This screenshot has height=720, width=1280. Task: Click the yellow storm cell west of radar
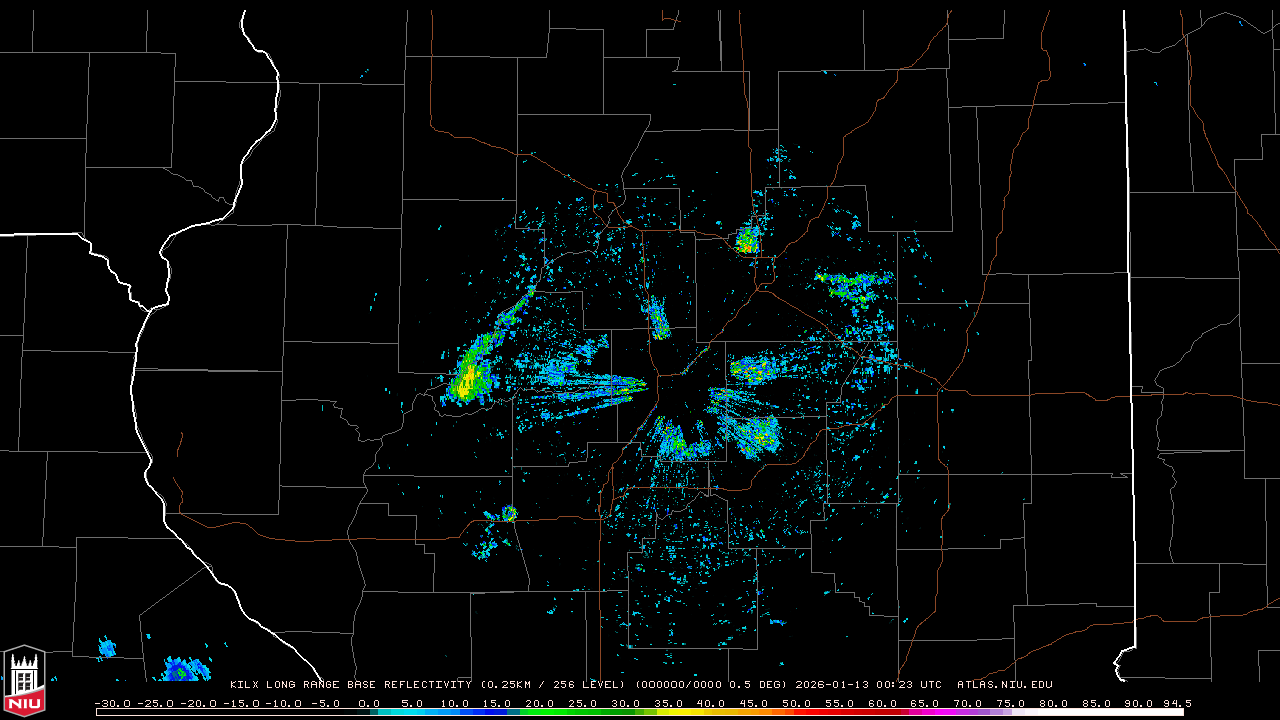(468, 379)
